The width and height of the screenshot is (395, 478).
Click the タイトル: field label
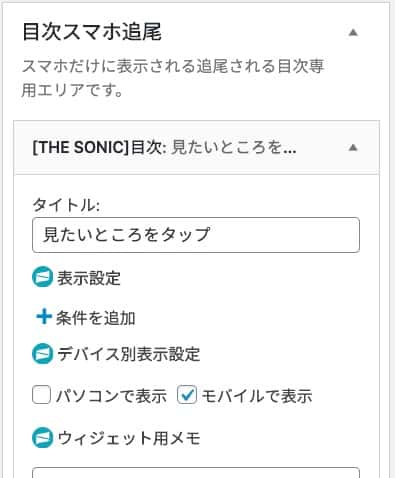click(66, 204)
